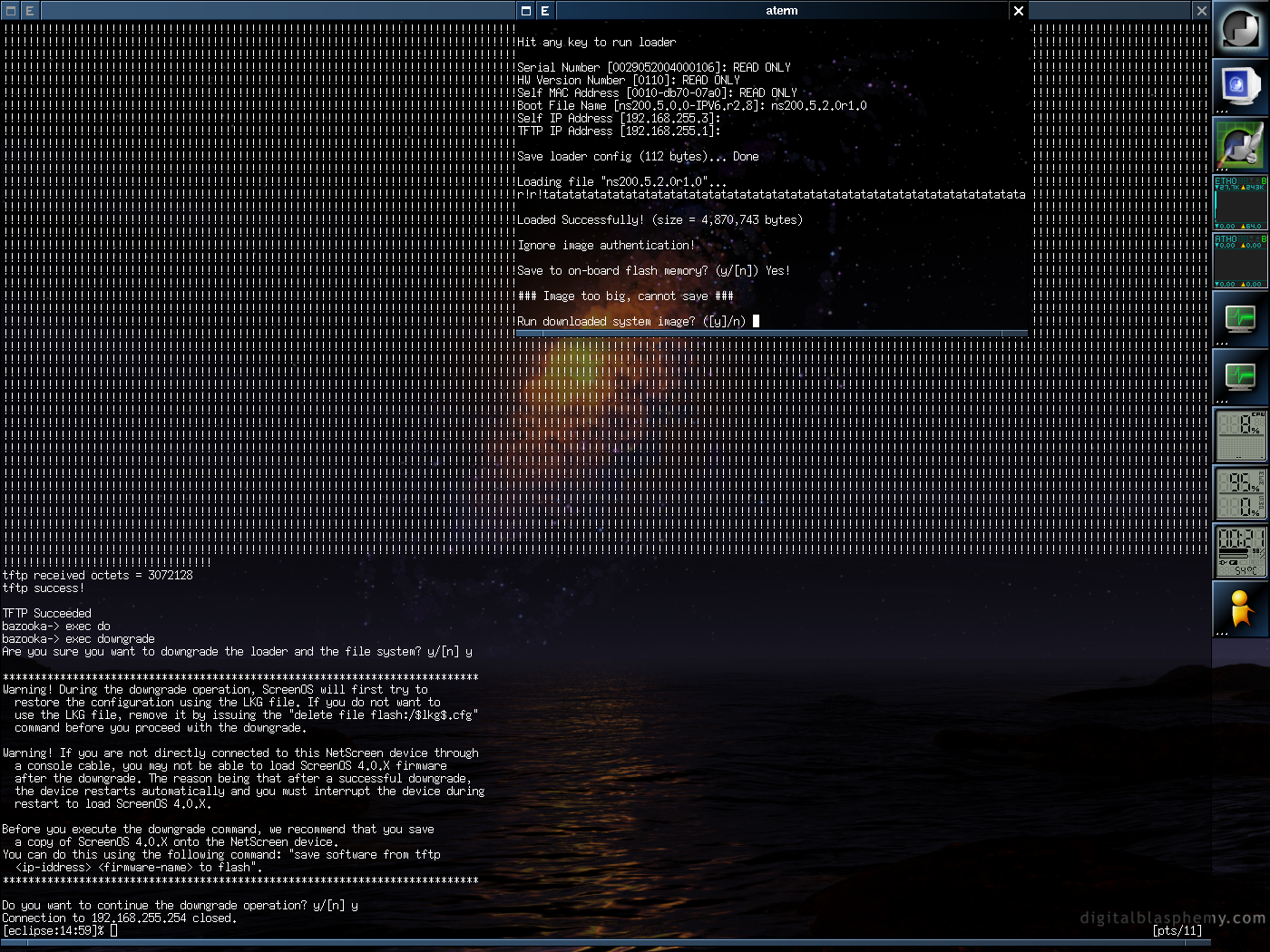Open the lower green pulse monitor dock icon
This screenshot has height=952, width=1270.
pos(1241,377)
